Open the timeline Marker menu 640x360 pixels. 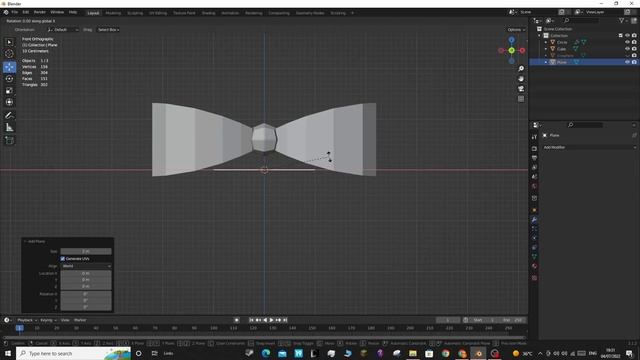(x=80, y=320)
